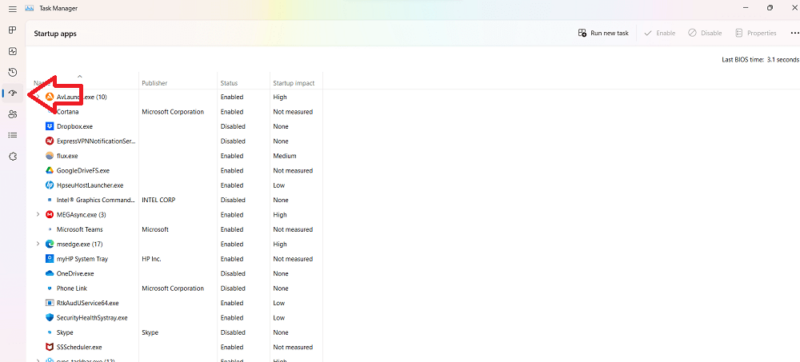The height and width of the screenshot is (362, 800).
Task: Open the Services page in sidebar
Action: click(x=13, y=157)
